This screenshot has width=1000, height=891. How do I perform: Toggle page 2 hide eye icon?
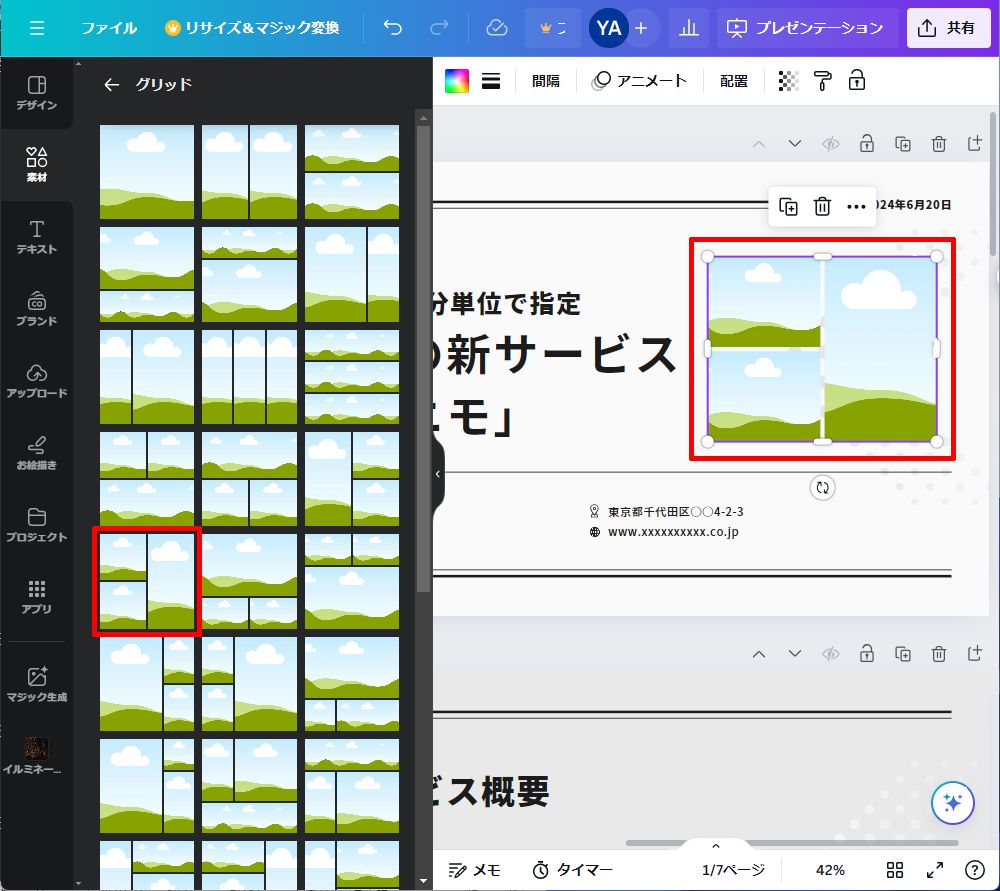pos(830,654)
